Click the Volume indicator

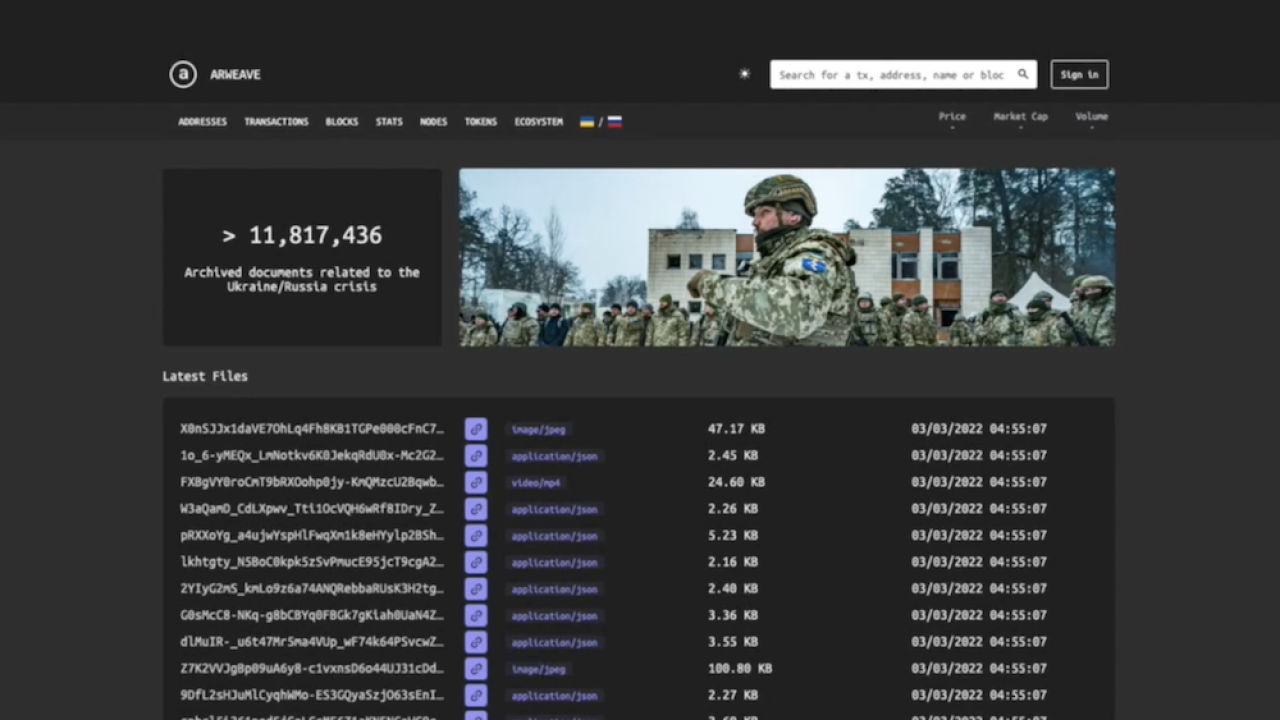click(x=1092, y=119)
